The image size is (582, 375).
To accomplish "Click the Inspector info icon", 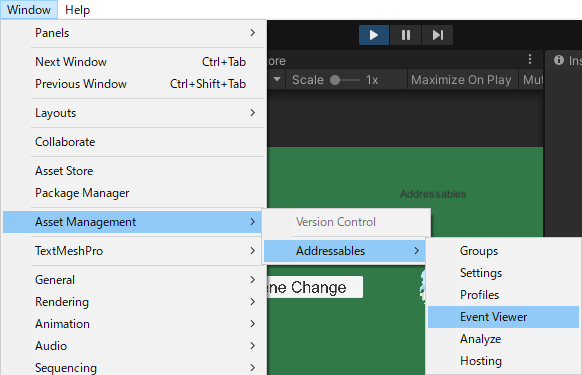I will coord(559,60).
